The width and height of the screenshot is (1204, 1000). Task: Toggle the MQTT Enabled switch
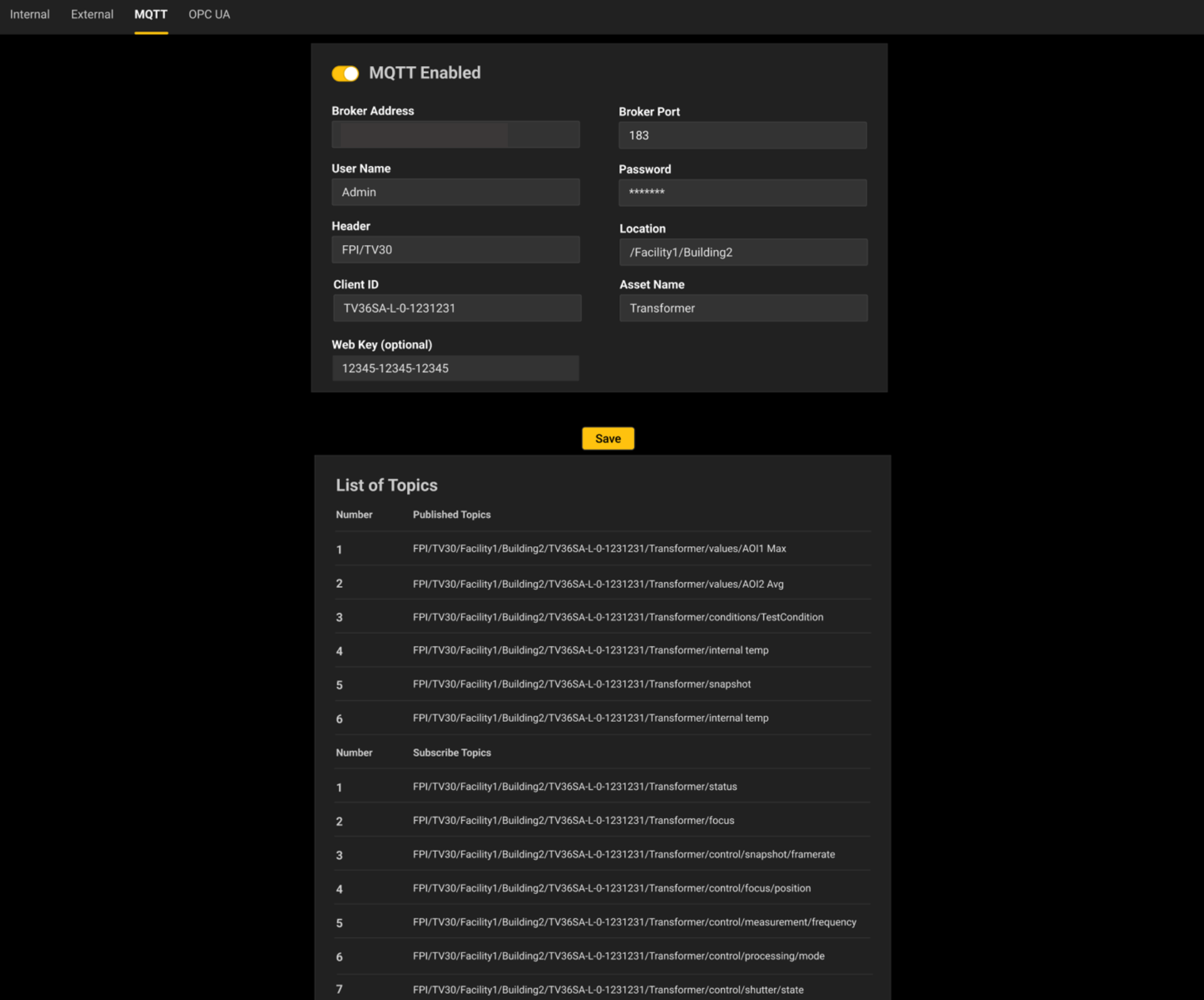point(345,74)
